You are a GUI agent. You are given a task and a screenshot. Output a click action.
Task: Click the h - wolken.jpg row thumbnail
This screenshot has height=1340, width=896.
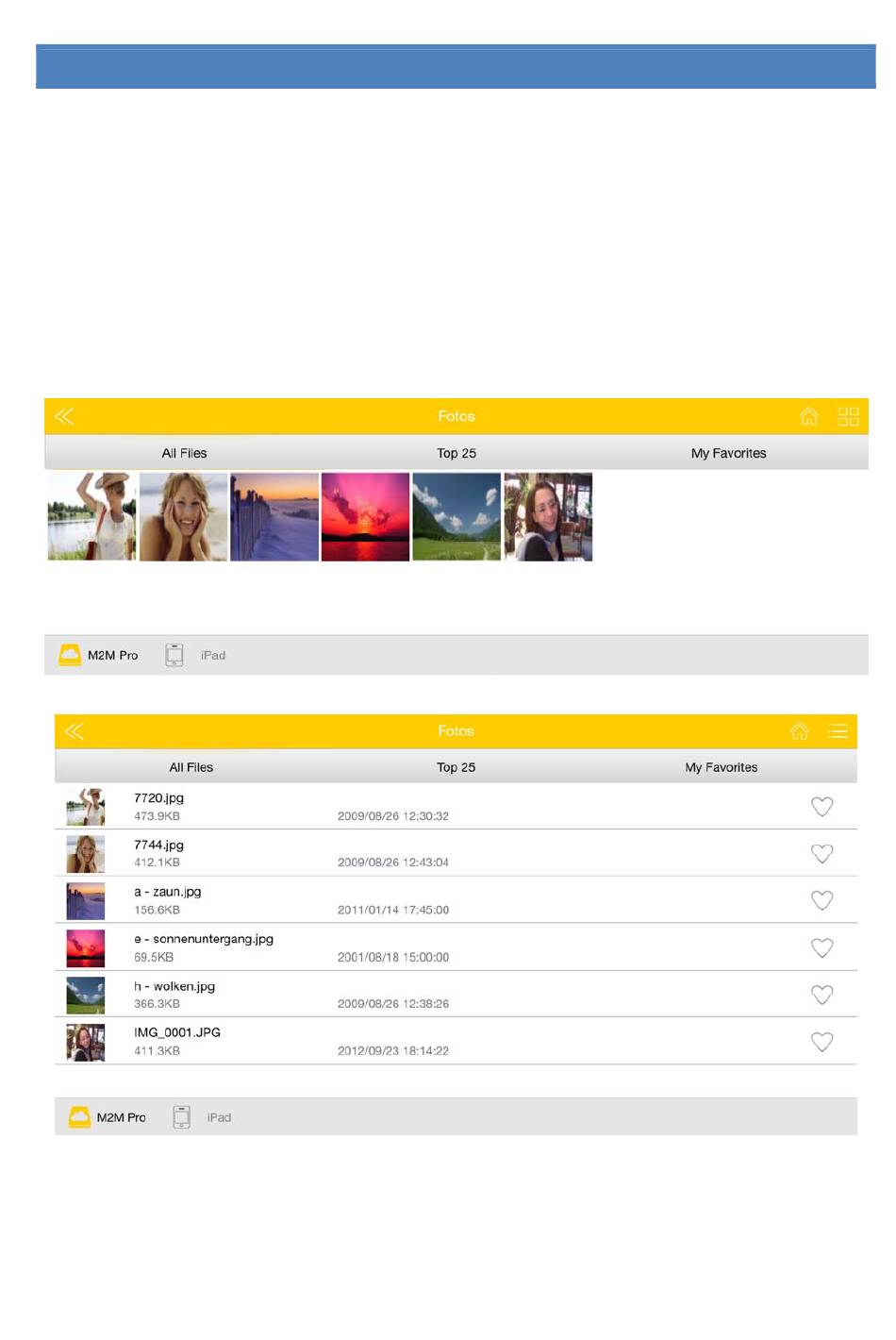click(85, 996)
